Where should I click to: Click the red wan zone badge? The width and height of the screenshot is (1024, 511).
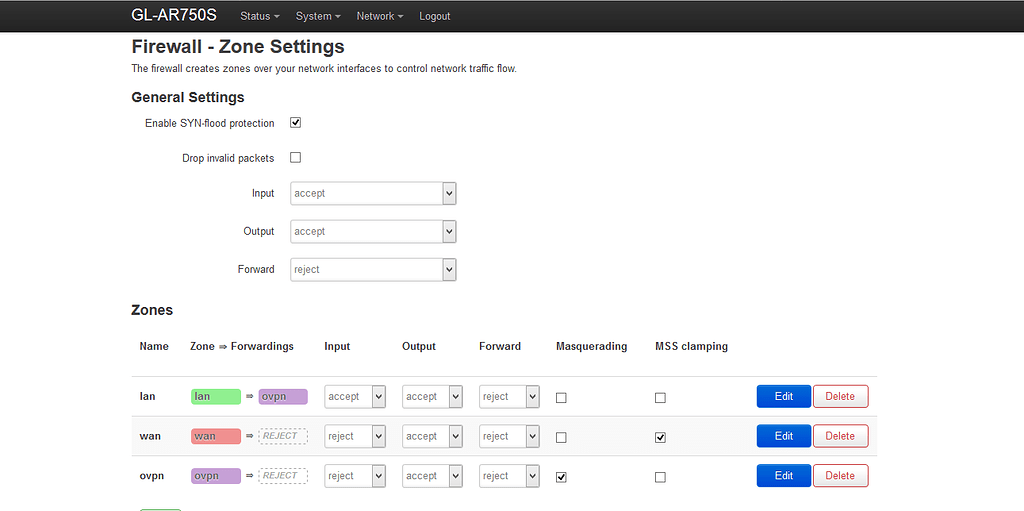tap(216, 436)
